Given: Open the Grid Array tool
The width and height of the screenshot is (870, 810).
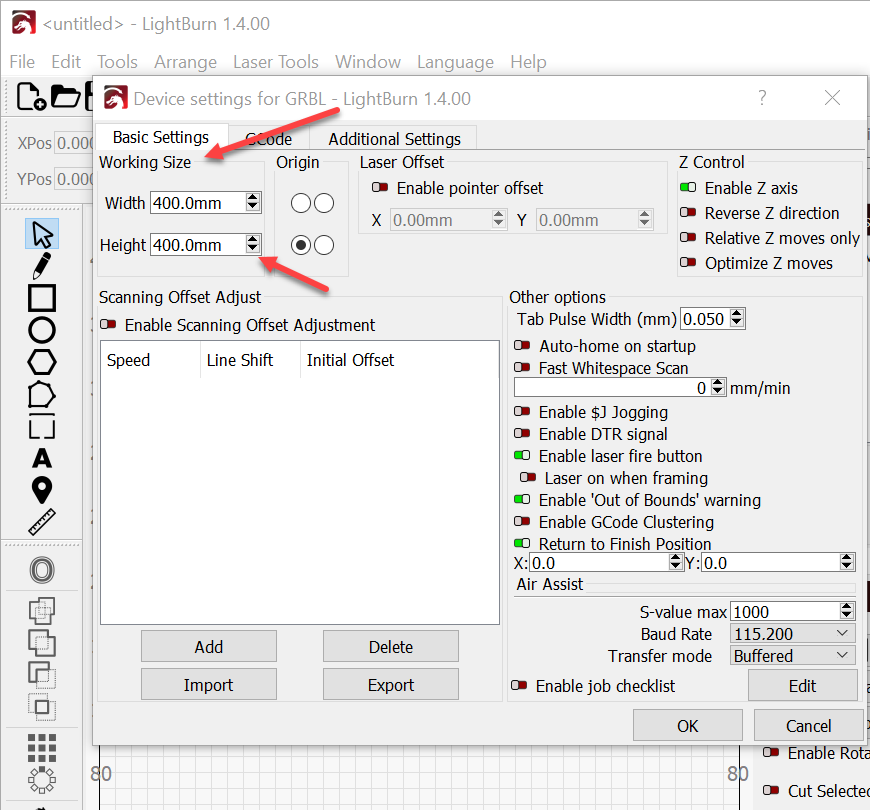Looking at the screenshot, I should pyautogui.click(x=42, y=748).
